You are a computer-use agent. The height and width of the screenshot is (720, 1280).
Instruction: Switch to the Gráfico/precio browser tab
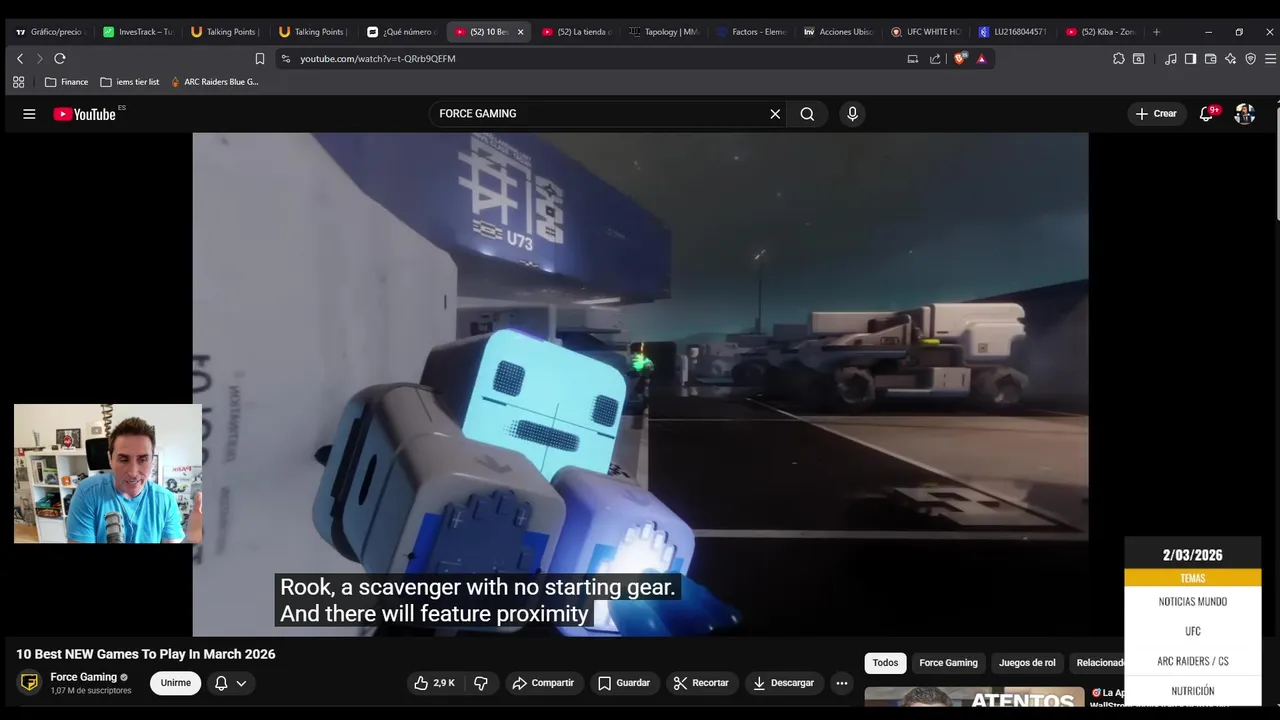50,32
